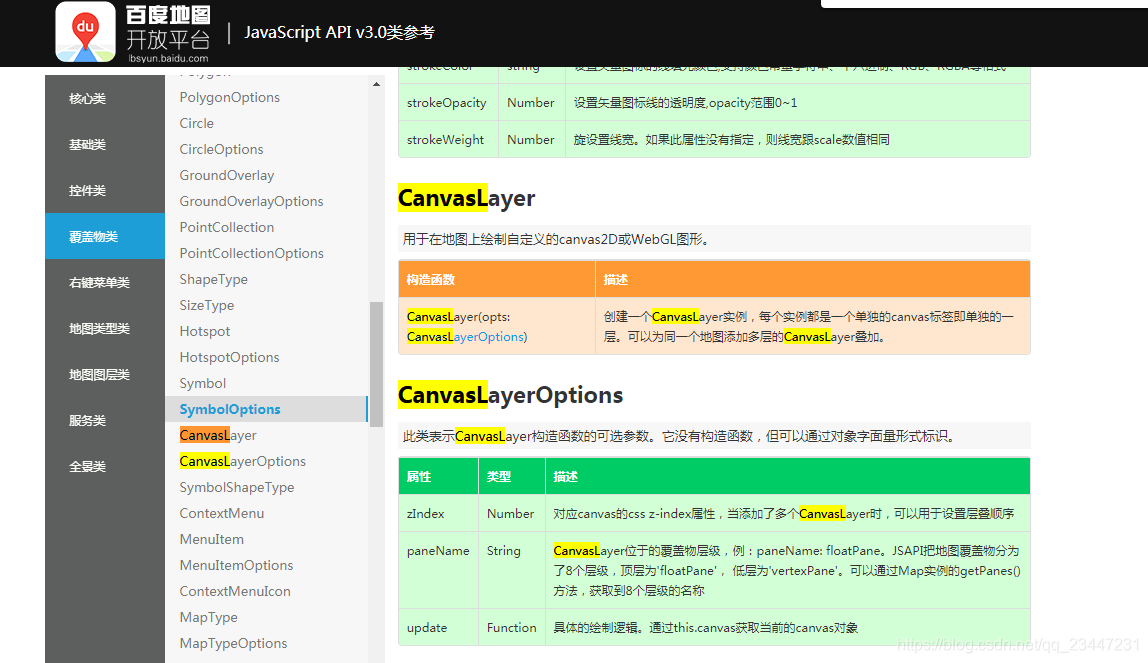
Task: View MenuItem reference
Action: pos(212,539)
